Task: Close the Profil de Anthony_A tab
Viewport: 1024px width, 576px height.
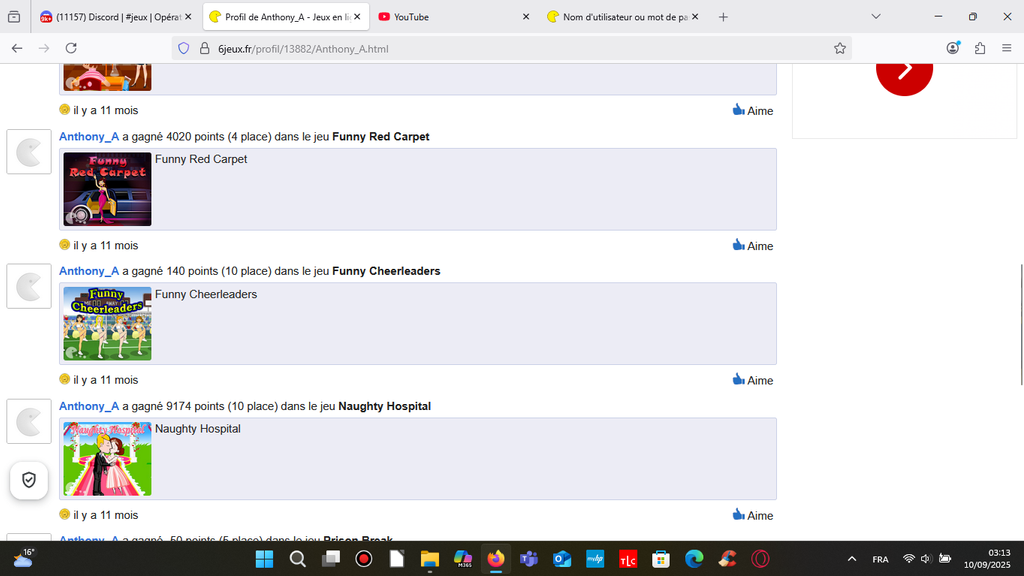Action: click(357, 17)
